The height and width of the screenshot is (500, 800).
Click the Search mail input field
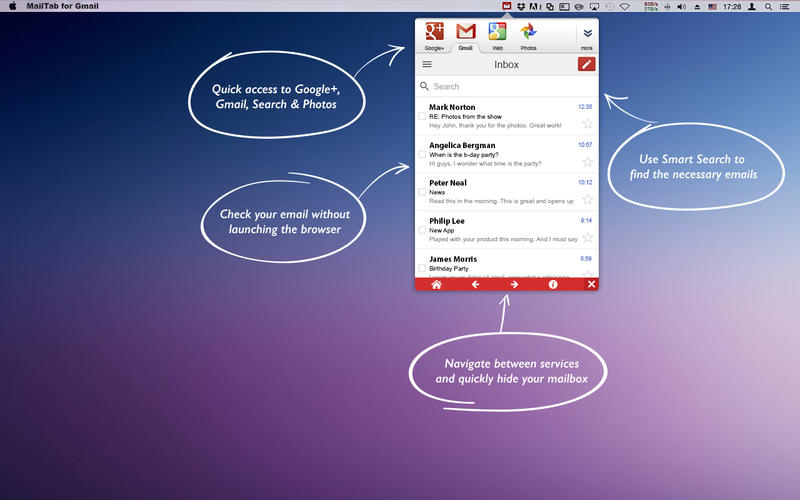(507, 86)
